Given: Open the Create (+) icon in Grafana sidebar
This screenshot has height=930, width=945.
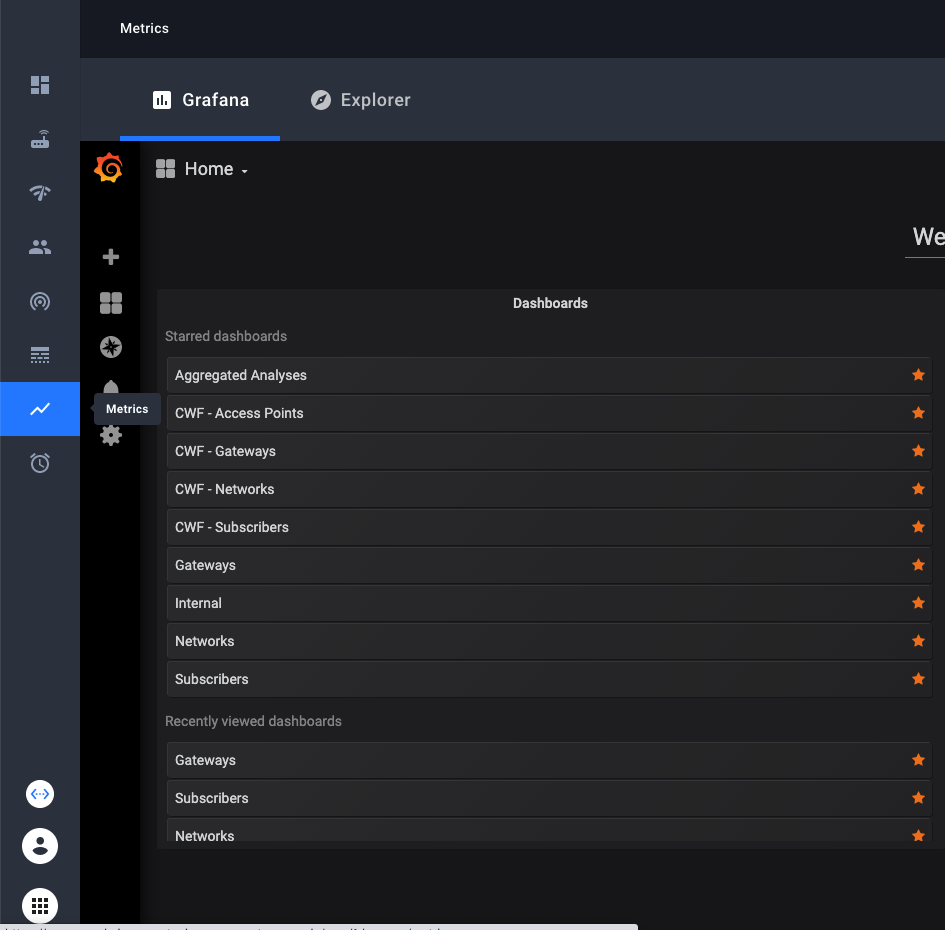Looking at the screenshot, I should pyautogui.click(x=110, y=257).
